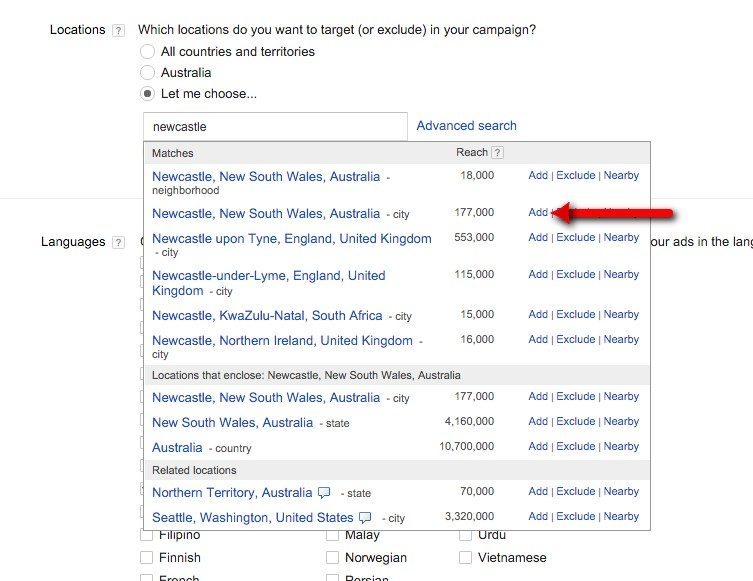The width and height of the screenshot is (753, 581).
Task: Show Nearby for Newcastle, KwaZulu-Natal
Action: (x=621, y=314)
